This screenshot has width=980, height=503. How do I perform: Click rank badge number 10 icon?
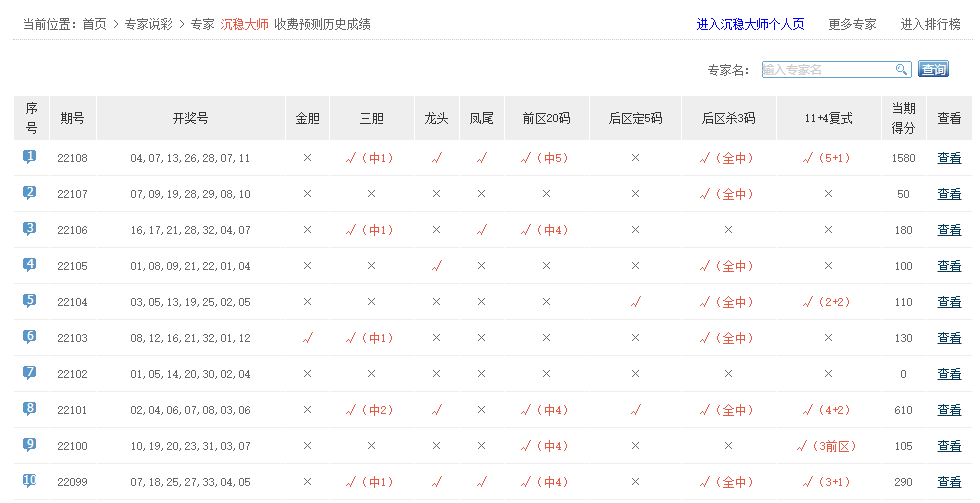pos(30,481)
